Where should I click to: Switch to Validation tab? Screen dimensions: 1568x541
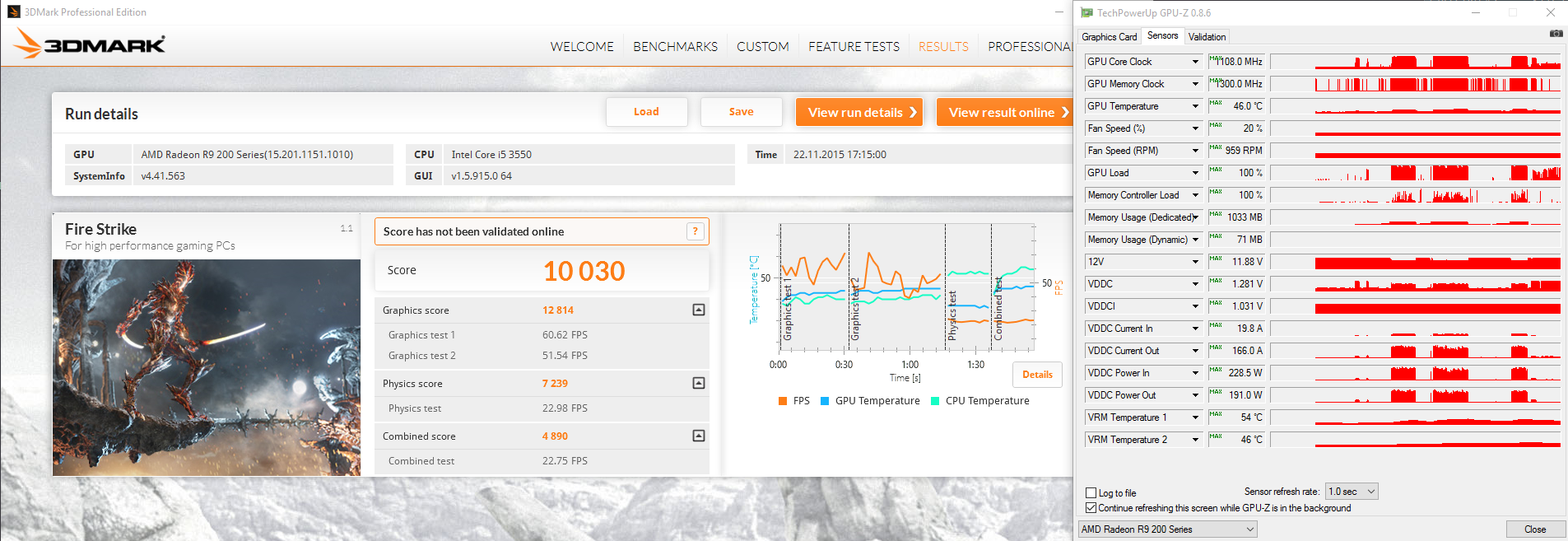(x=1207, y=37)
